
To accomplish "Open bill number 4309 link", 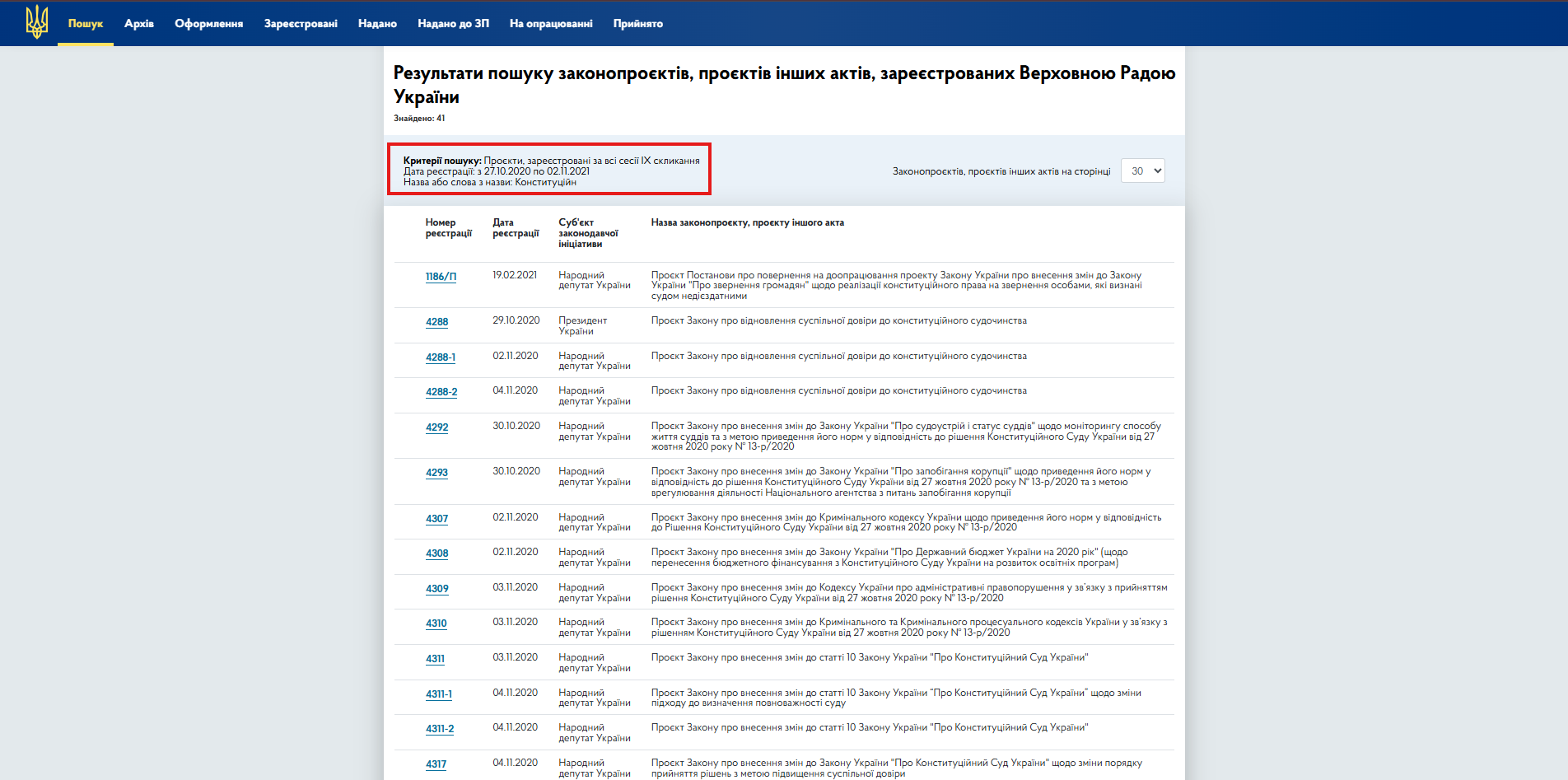I will [x=436, y=589].
